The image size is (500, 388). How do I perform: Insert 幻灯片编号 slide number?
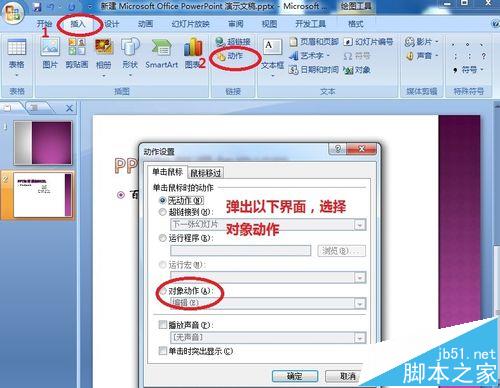[x=368, y=42]
